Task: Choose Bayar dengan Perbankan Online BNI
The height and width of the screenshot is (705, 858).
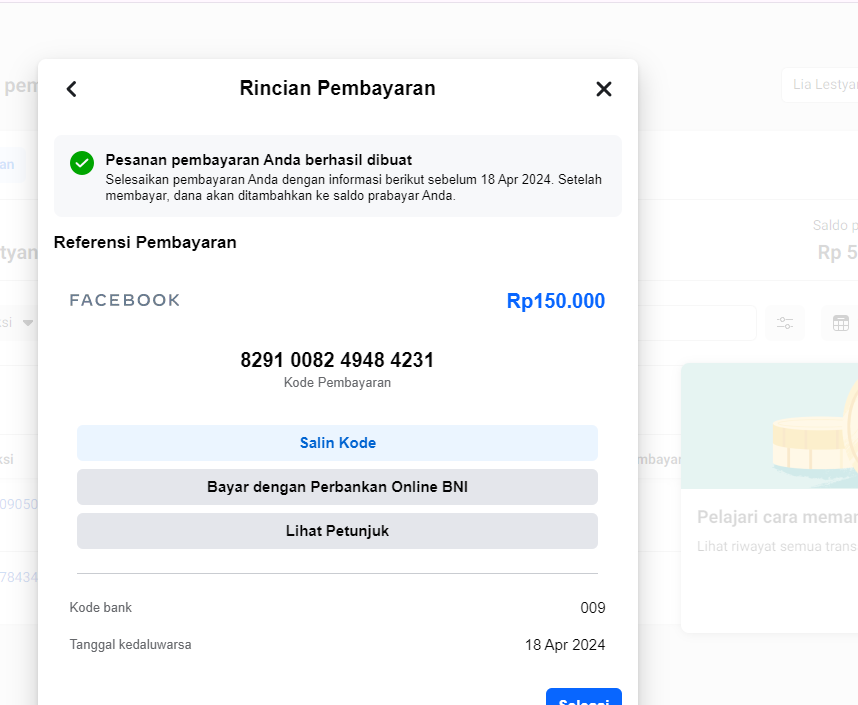Action: click(337, 487)
